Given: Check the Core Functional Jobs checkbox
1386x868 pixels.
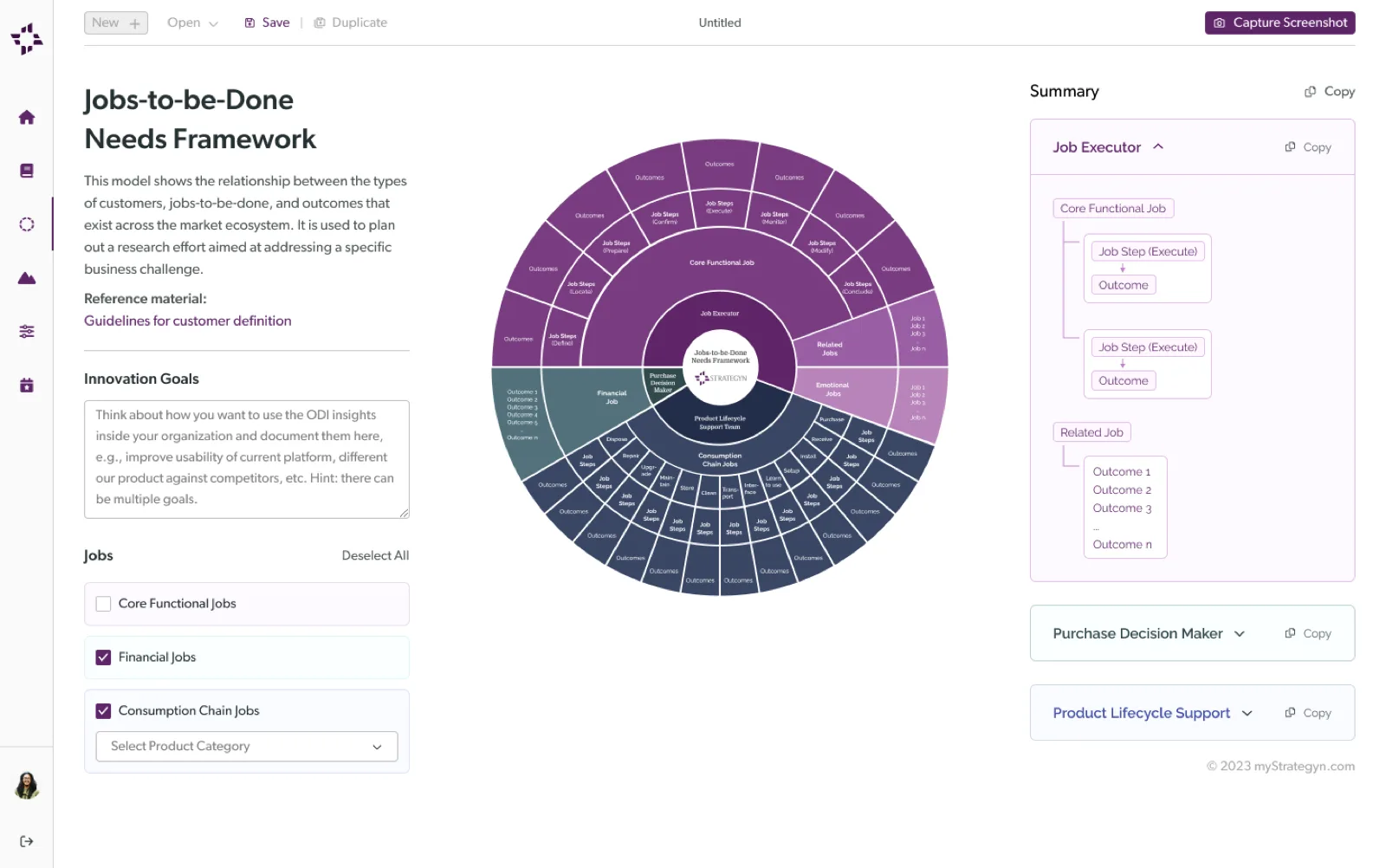Looking at the screenshot, I should [x=103, y=604].
